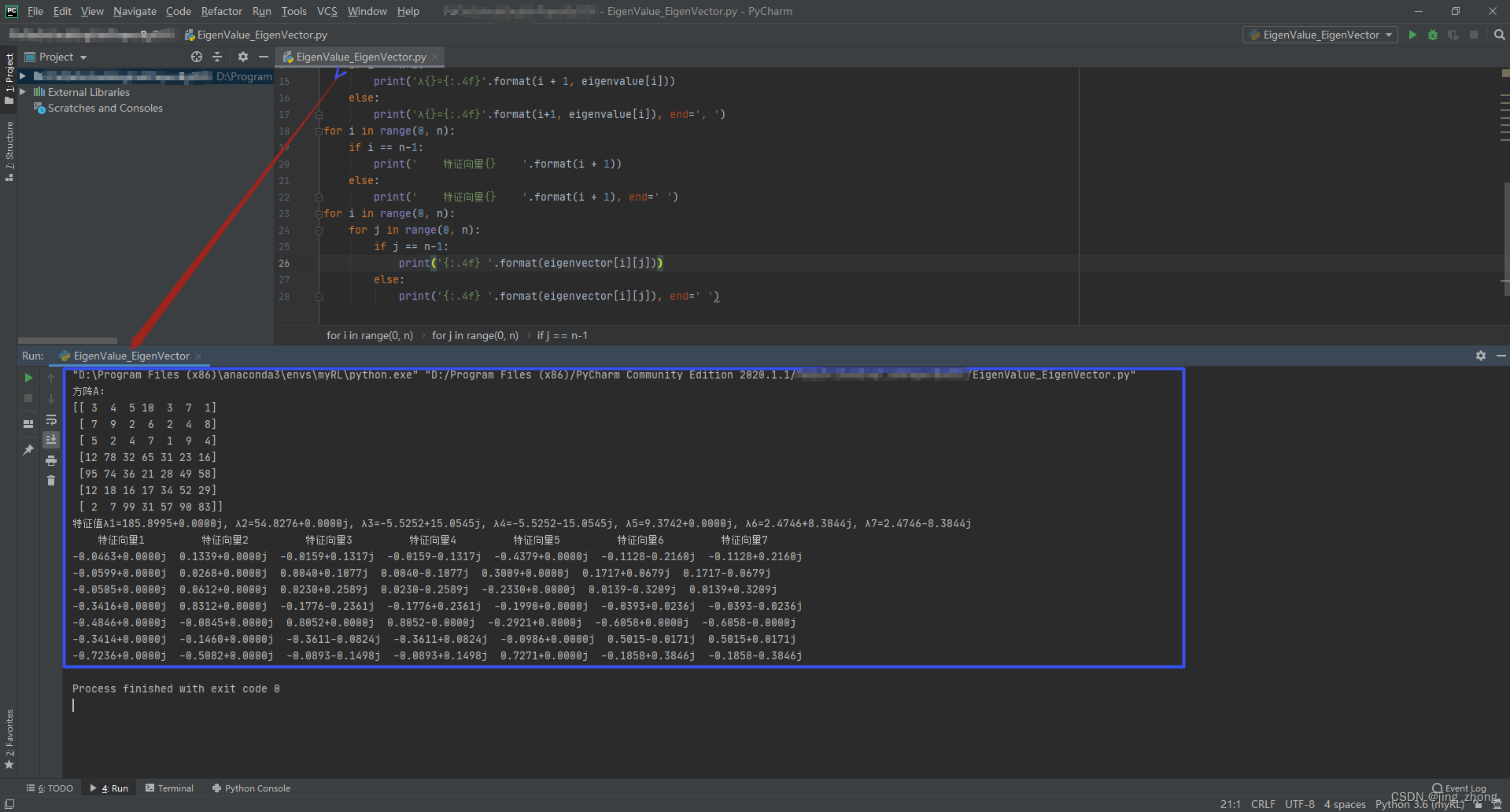
Task: Toggle scroll to end of console
Action: pyautogui.click(x=51, y=440)
